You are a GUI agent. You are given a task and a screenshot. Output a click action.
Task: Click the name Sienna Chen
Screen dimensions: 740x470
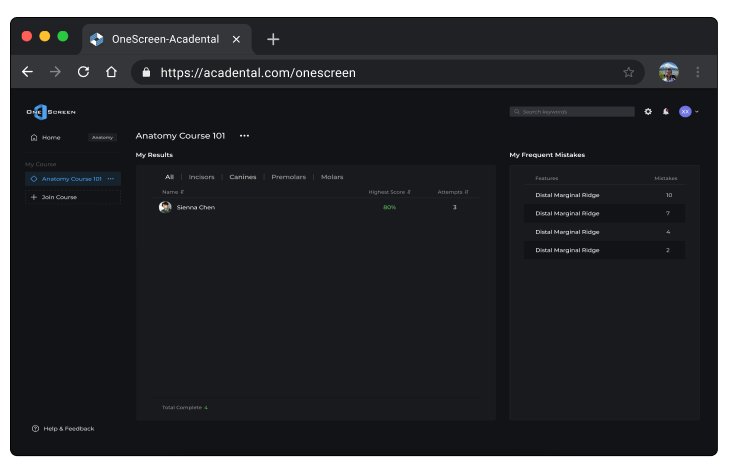click(x=196, y=208)
